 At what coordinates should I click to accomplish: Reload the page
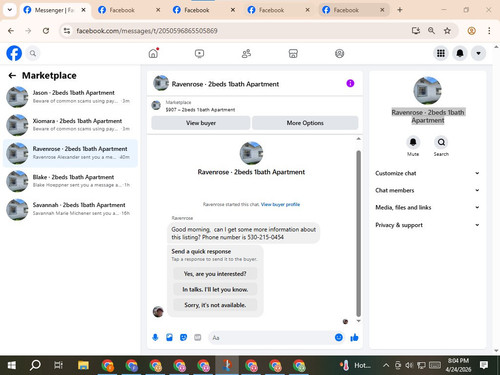[x=46, y=31]
